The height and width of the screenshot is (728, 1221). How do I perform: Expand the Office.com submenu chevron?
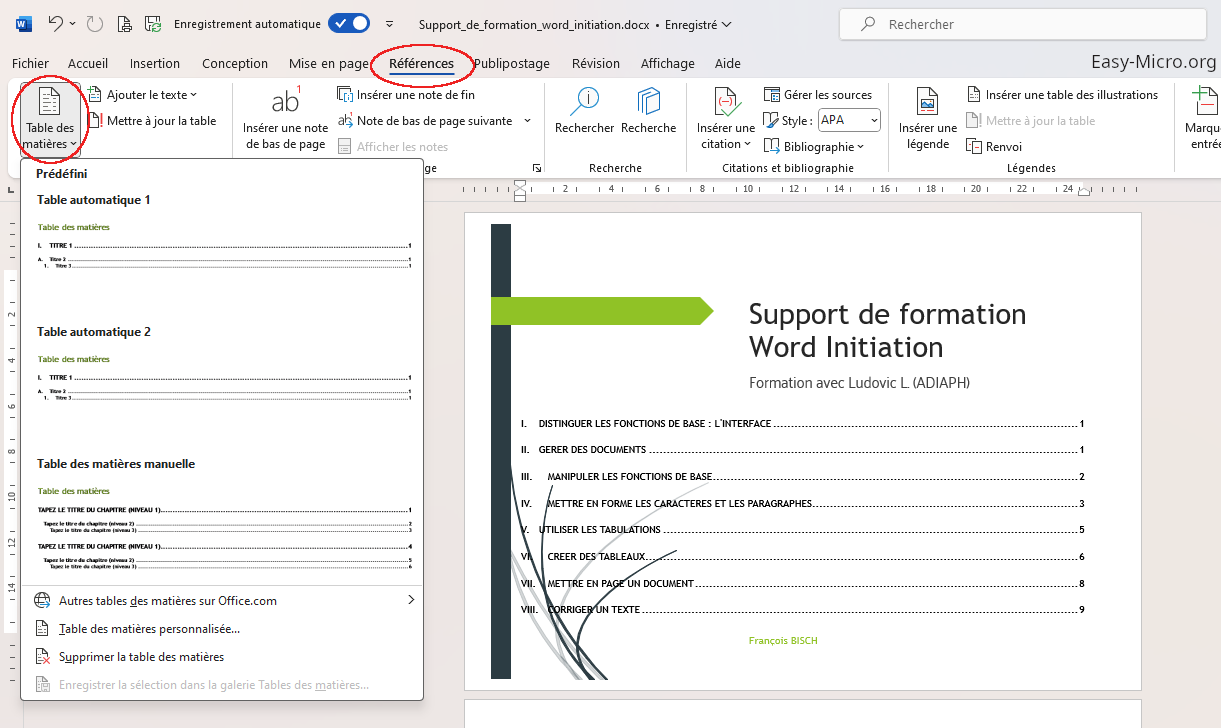410,600
